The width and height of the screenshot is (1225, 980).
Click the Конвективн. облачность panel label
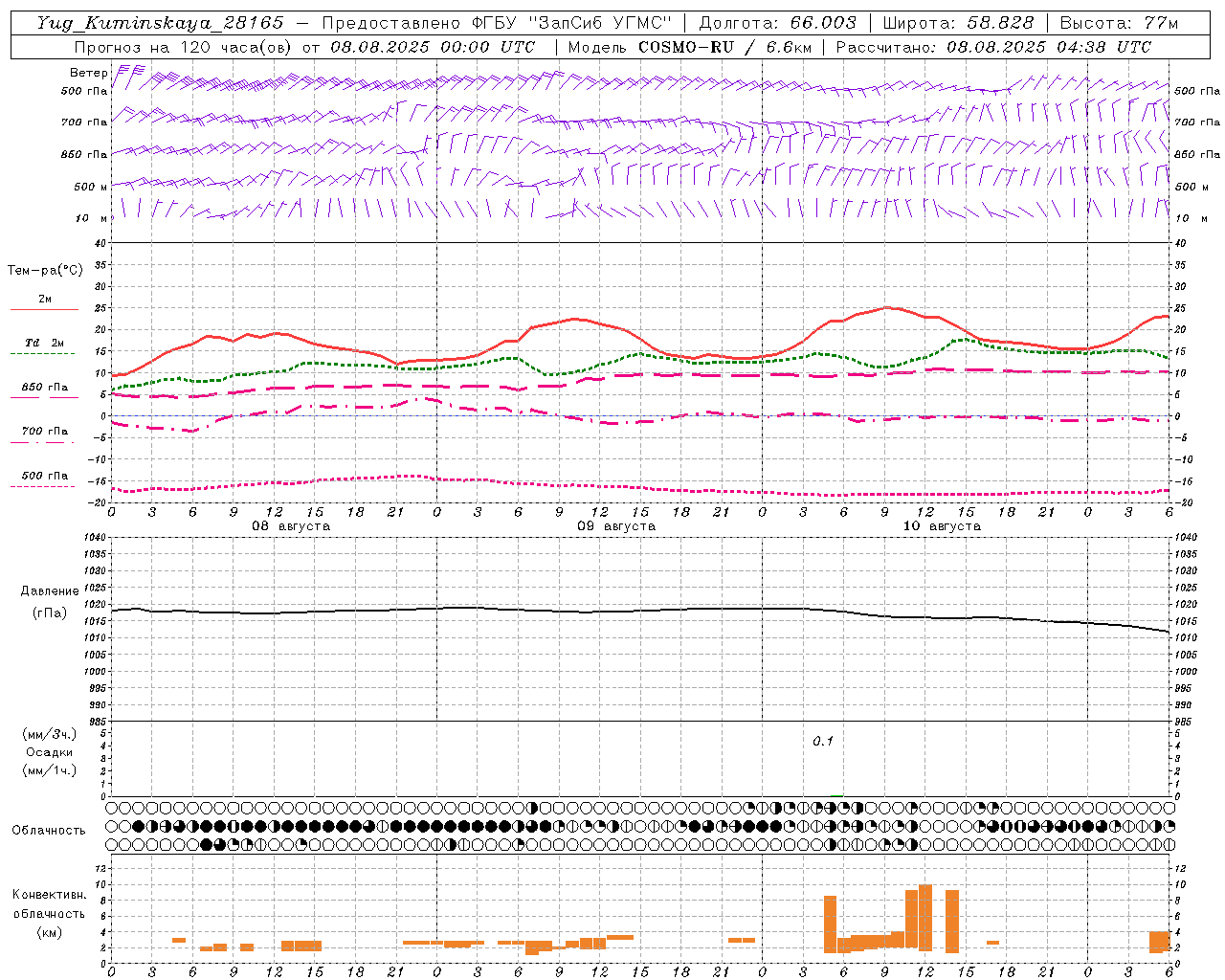50,904
